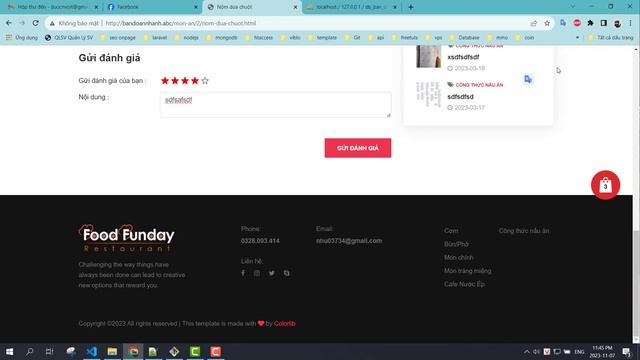
Task: Open a new browser tab
Action: (411, 7)
